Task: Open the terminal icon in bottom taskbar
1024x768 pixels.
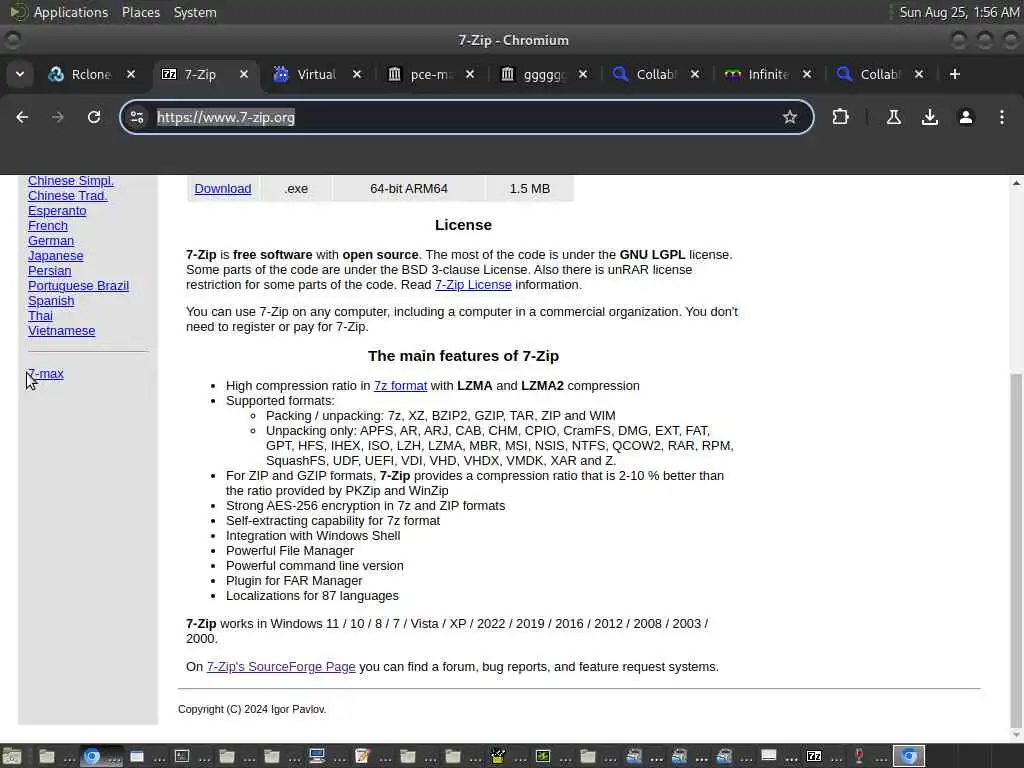Action: point(182,756)
